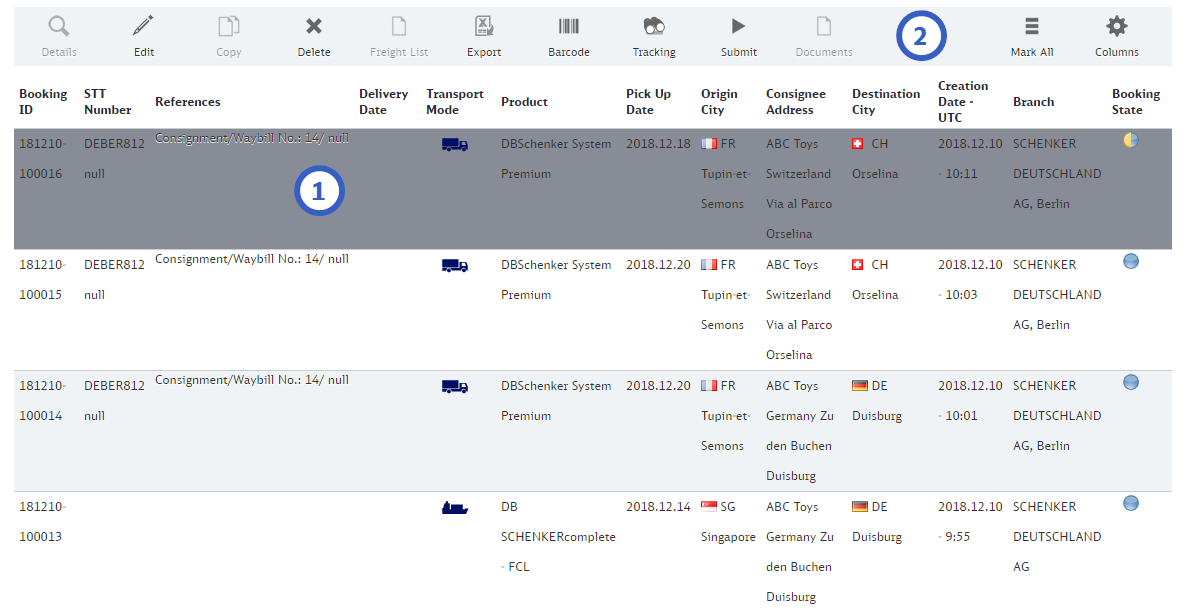Click French flag in booking 100015 origin
Viewport: 1189px width, 612px height.
709,265
